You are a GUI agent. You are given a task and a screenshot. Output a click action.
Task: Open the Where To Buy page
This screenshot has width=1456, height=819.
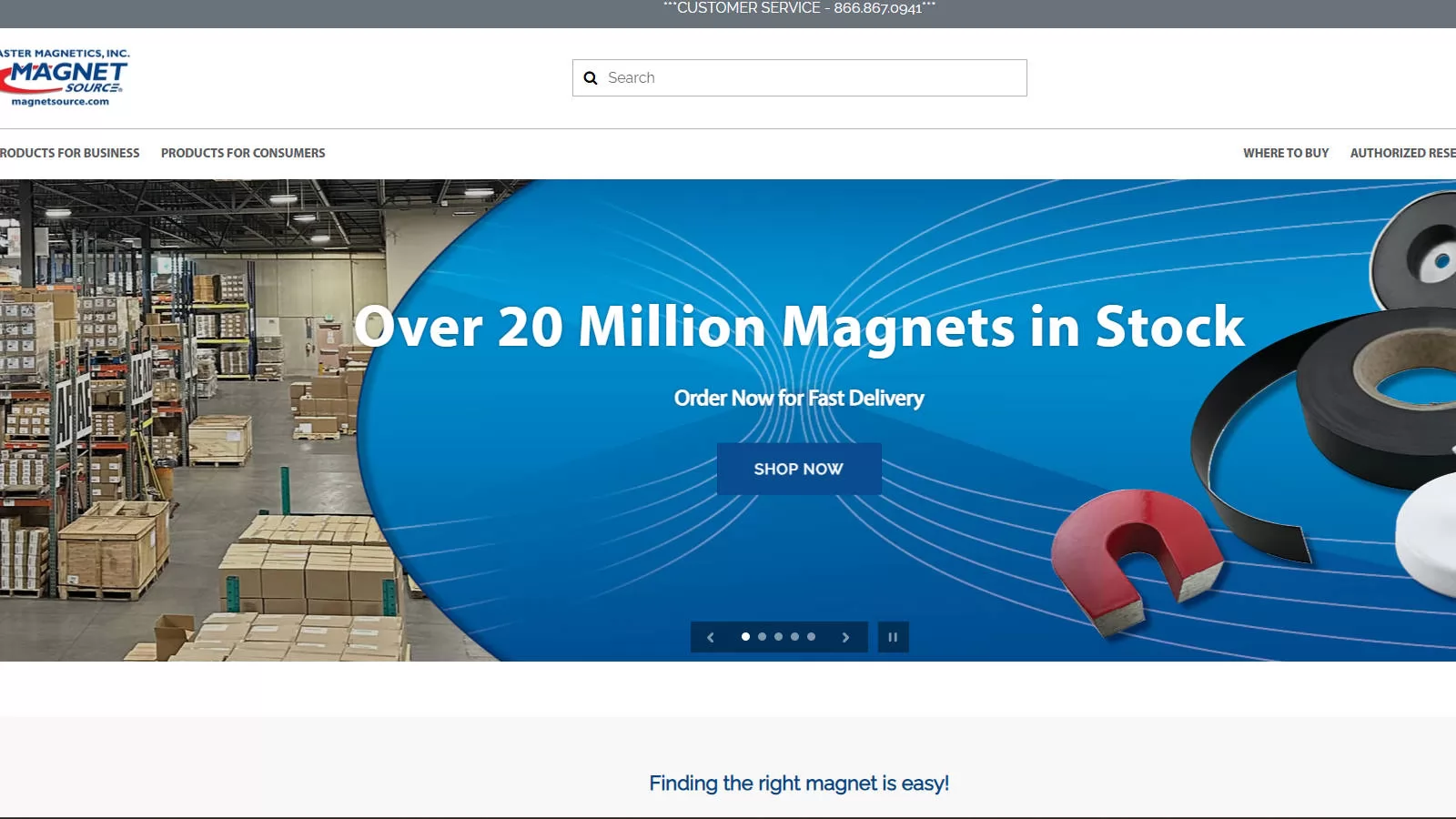[1287, 153]
